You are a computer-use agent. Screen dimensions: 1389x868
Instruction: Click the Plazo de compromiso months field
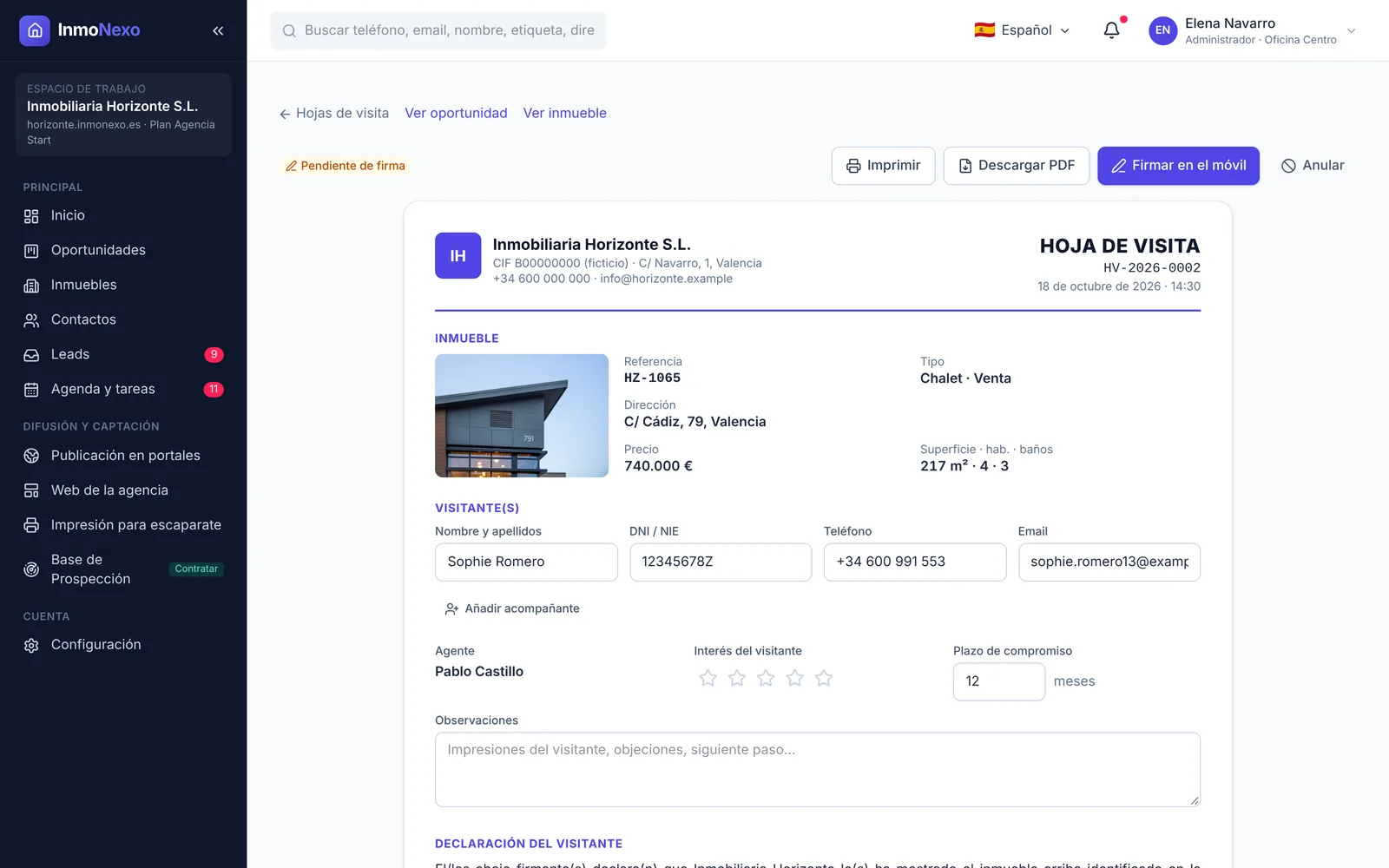click(999, 682)
